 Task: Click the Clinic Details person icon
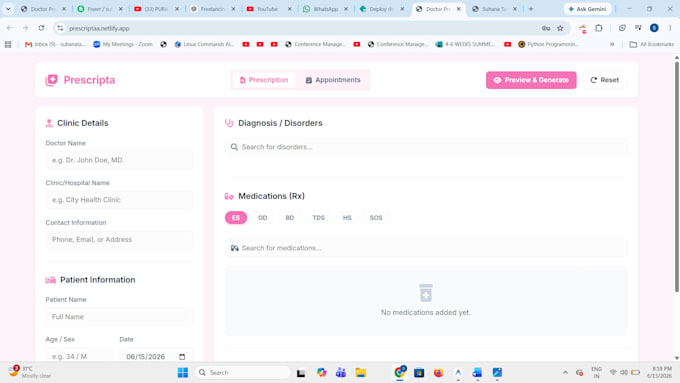pos(49,123)
